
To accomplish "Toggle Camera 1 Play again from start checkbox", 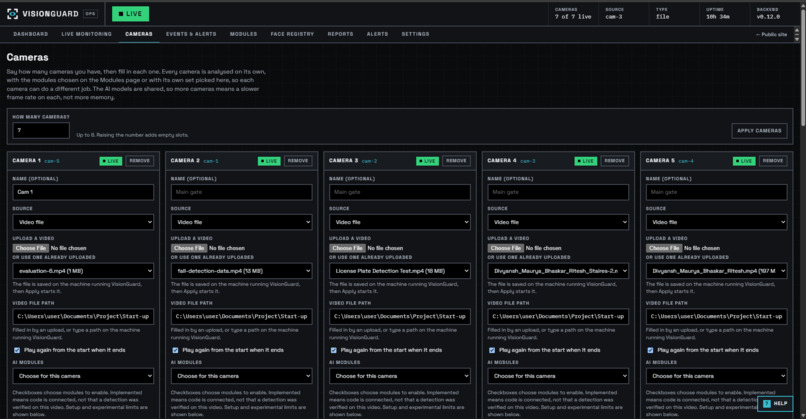I will pyautogui.click(x=17, y=350).
